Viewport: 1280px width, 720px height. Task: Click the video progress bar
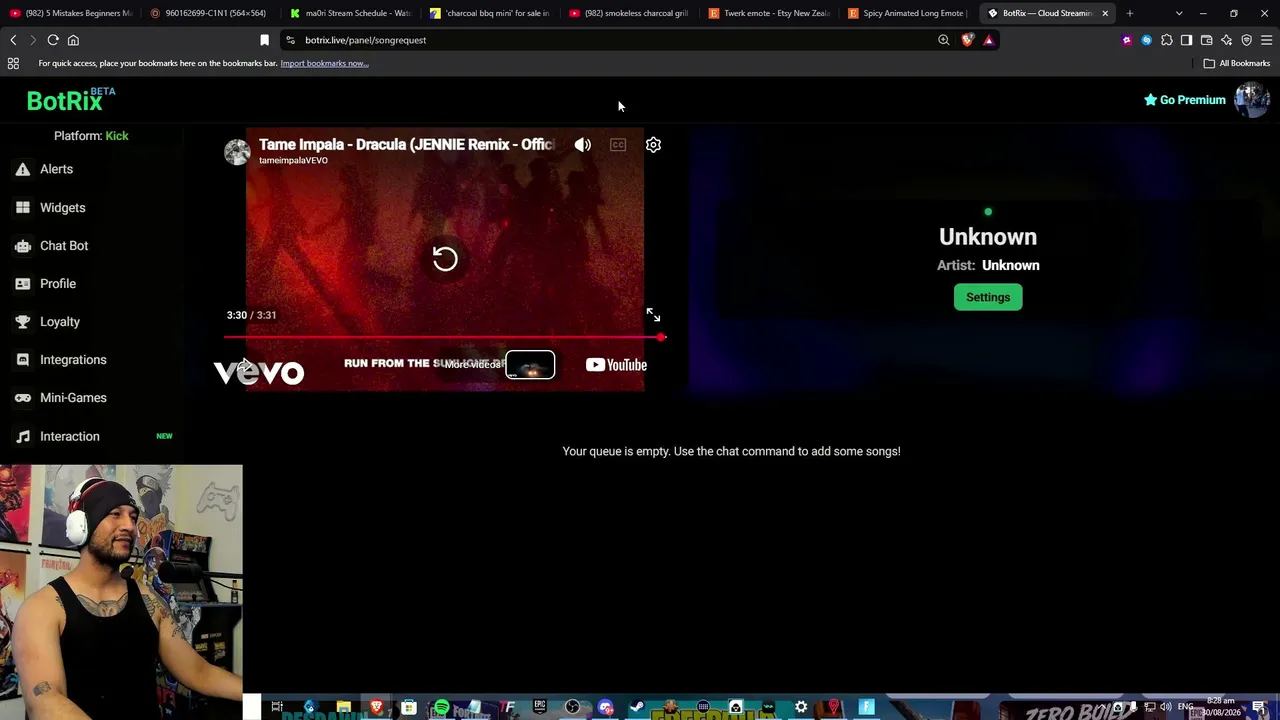[x=444, y=337]
